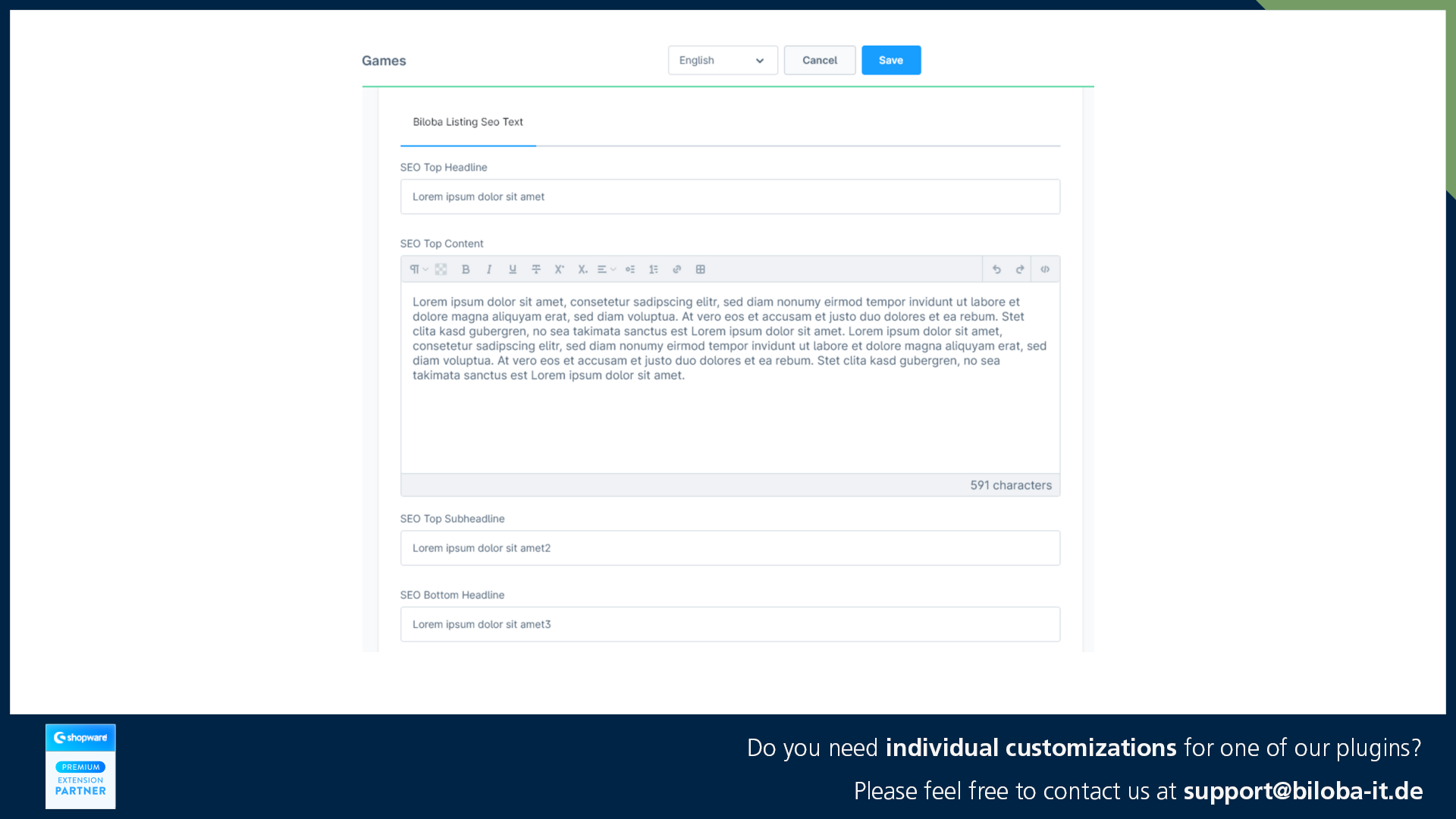Switch to HTML code view

(1045, 269)
